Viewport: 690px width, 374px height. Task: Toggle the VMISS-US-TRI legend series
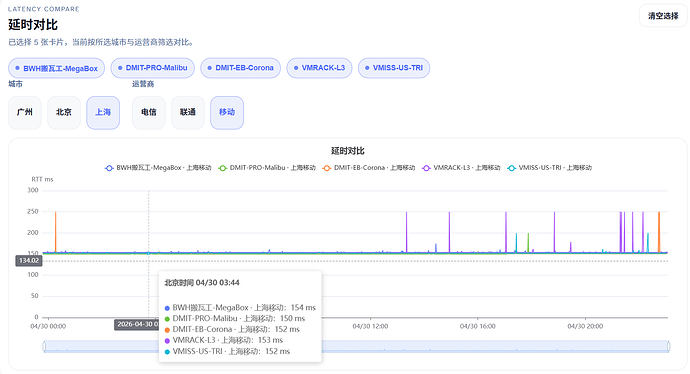click(549, 168)
